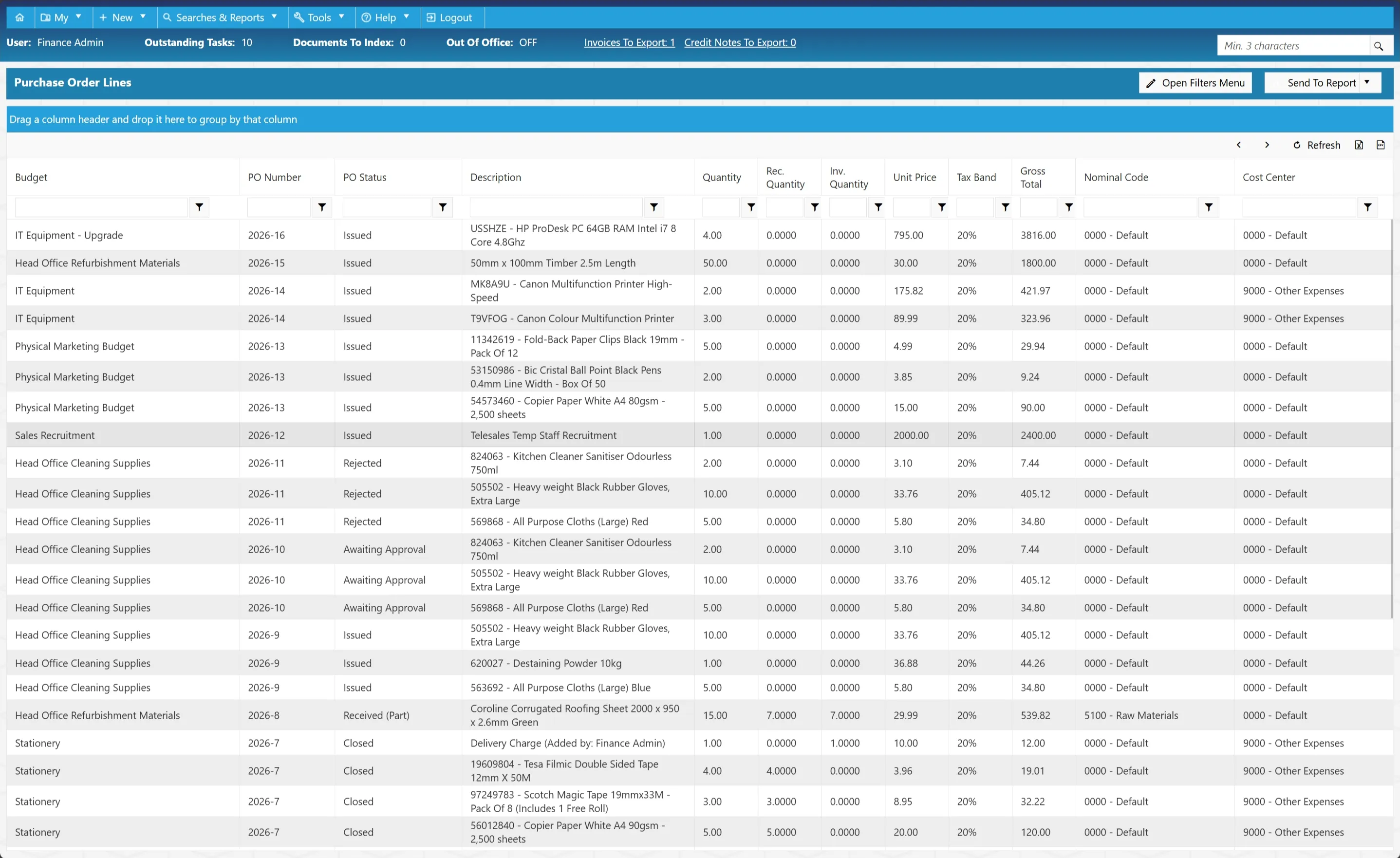Open the Unit Price column filter icon
This screenshot has height=858, width=1400.
pos(942,207)
